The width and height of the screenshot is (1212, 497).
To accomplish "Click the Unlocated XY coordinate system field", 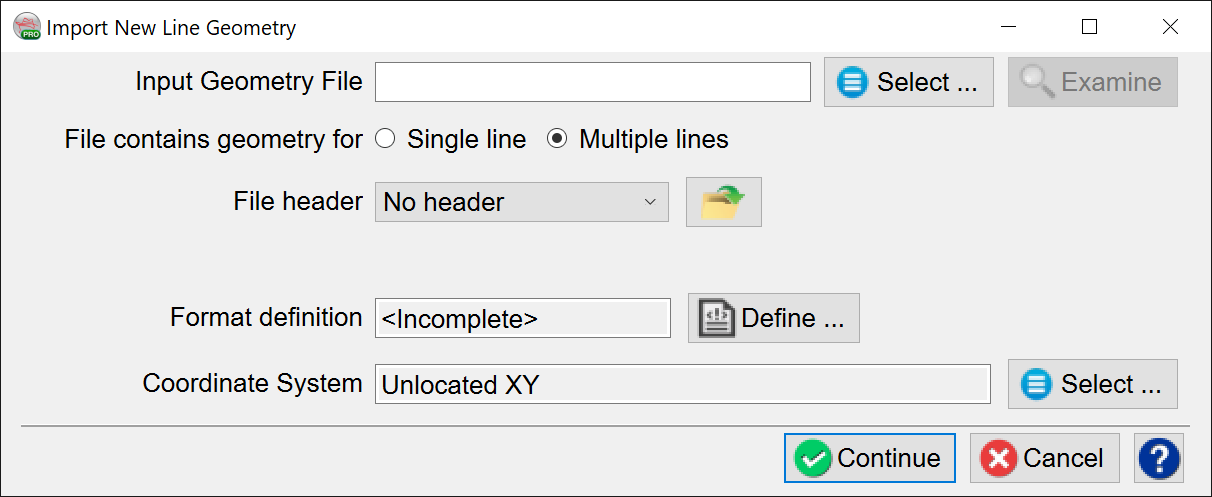I will tap(682, 384).
